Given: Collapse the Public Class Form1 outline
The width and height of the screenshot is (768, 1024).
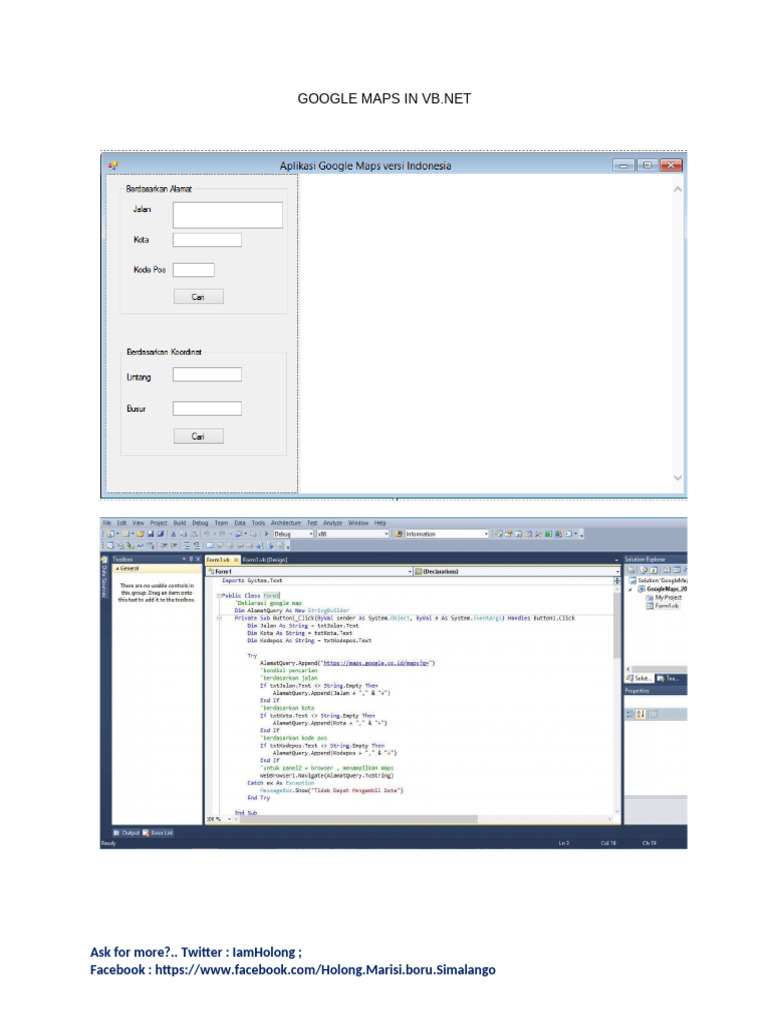Looking at the screenshot, I should tap(219, 596).
